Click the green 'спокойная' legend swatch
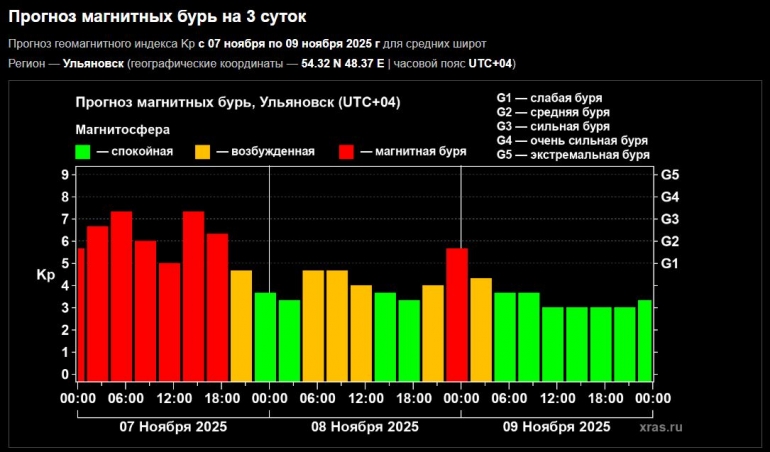Viewport: 770px width, 452px height. coord(84,152)
